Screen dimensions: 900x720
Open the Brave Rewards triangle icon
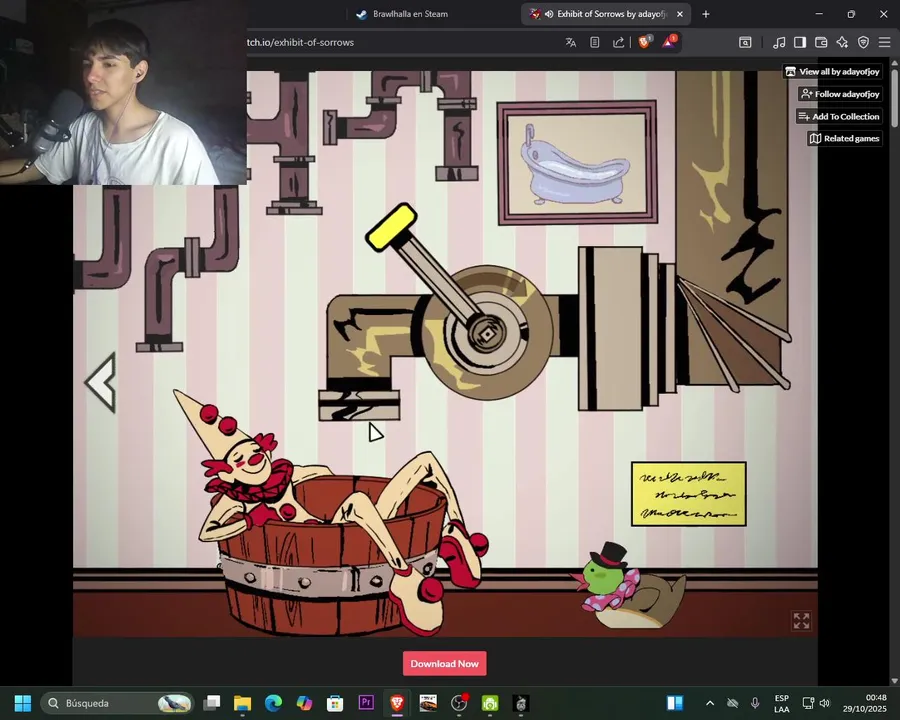pyautogui.click(x=669, y=41)
